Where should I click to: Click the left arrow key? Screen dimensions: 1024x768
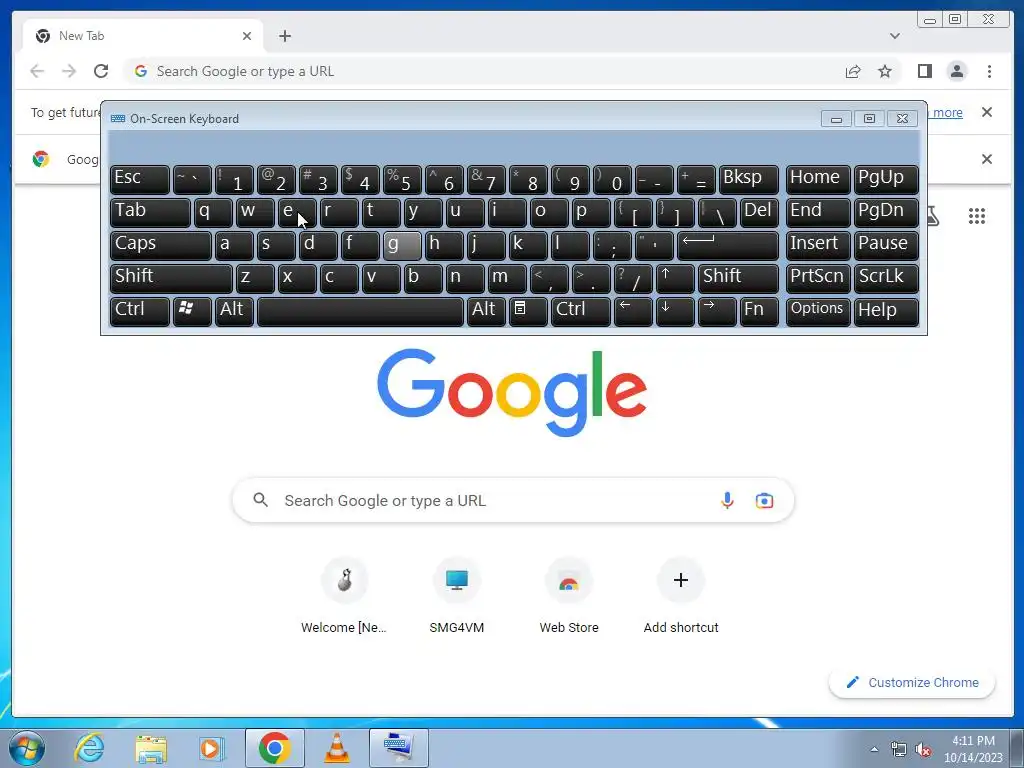coord(633,311)
